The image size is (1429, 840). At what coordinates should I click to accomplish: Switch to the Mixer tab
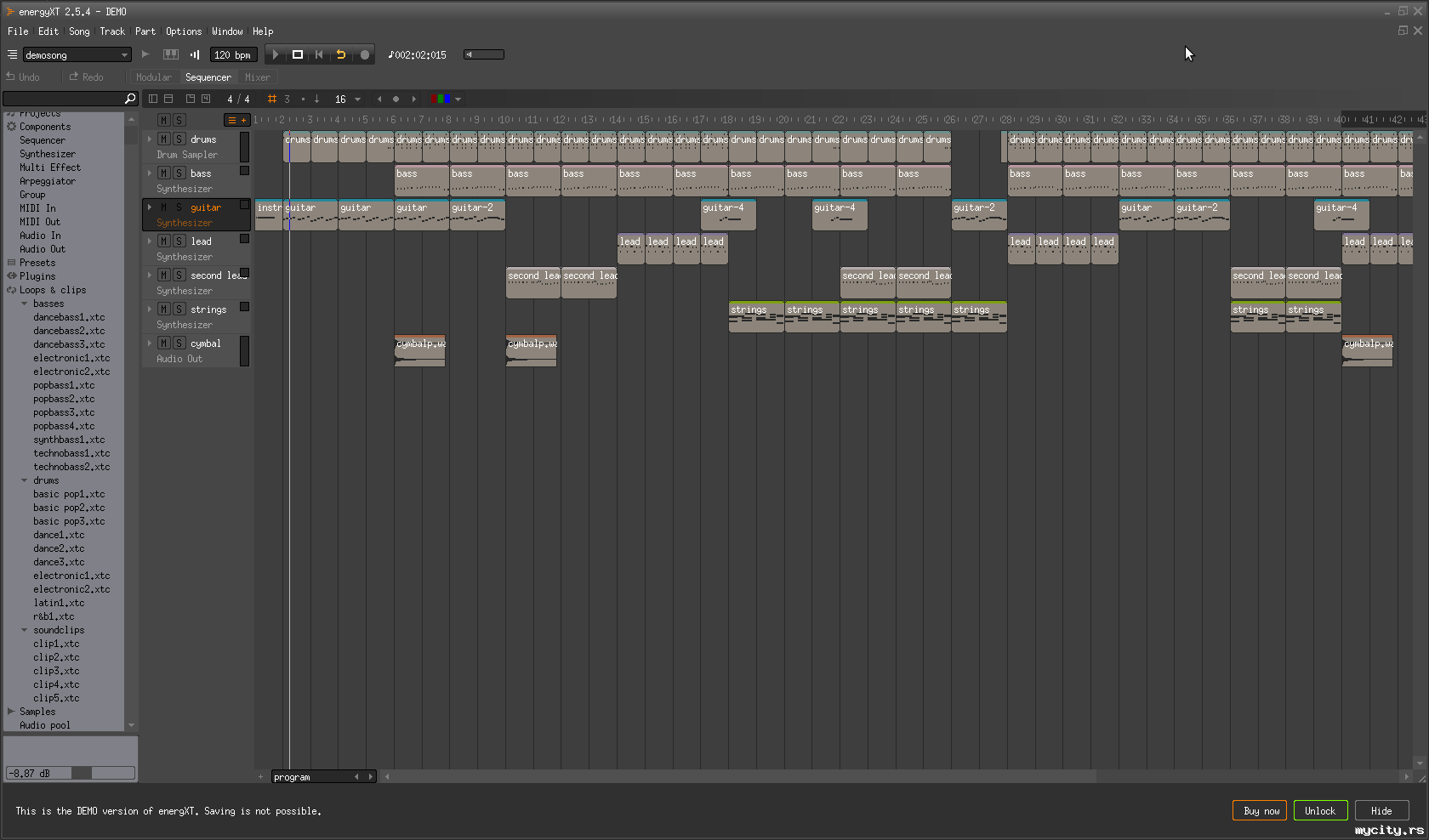(257, 77)
